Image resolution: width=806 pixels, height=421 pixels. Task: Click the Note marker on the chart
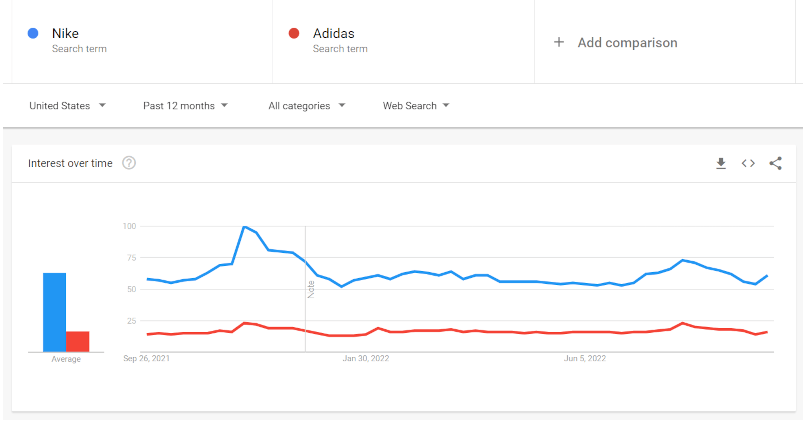pyautogui.click(x=311, y=289)
